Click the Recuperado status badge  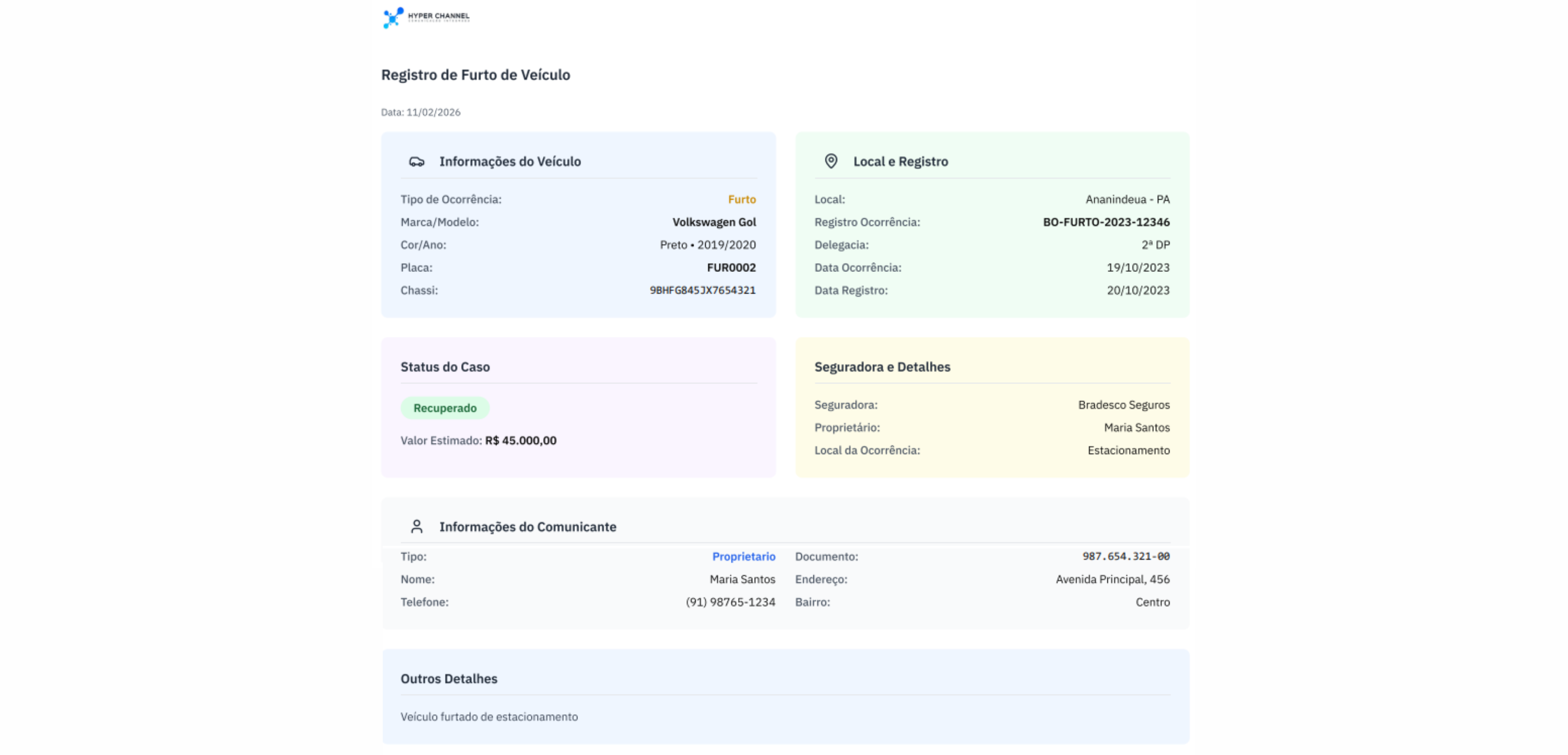pyautogui.click(x=445, y=408)
